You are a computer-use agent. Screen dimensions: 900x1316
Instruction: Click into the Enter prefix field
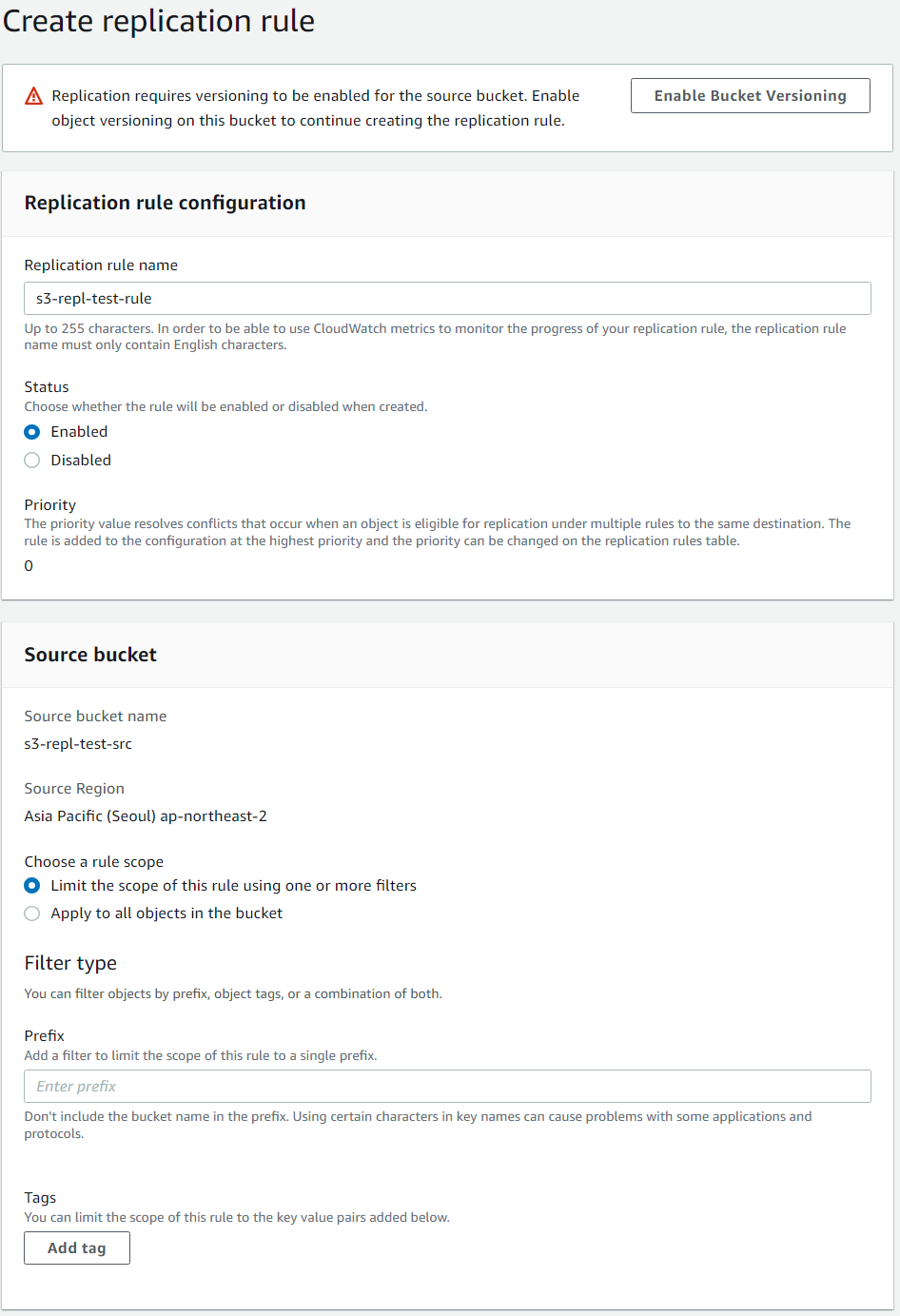pos(447,1087)
